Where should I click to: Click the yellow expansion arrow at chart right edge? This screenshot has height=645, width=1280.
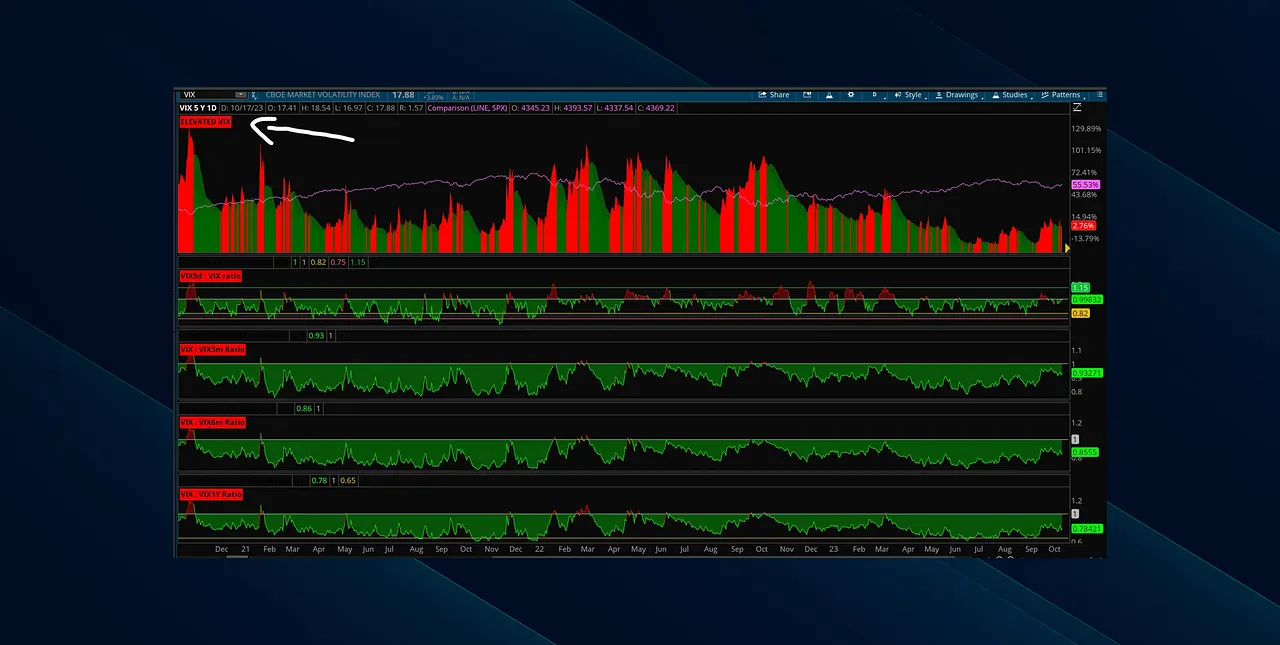1067,247
